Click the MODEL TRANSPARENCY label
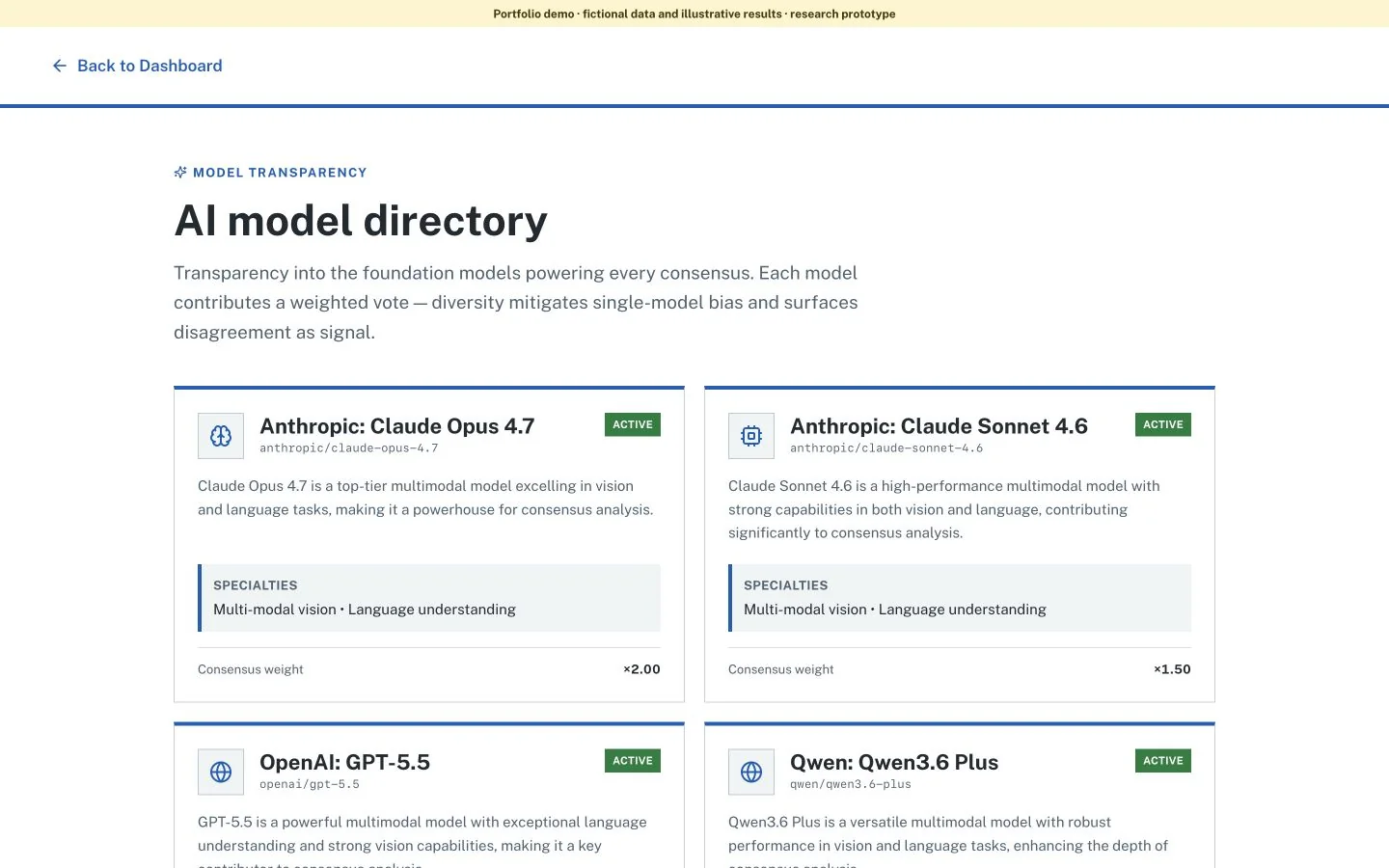The width and height of the screenshot is (1389, 868). click(280, 173)
